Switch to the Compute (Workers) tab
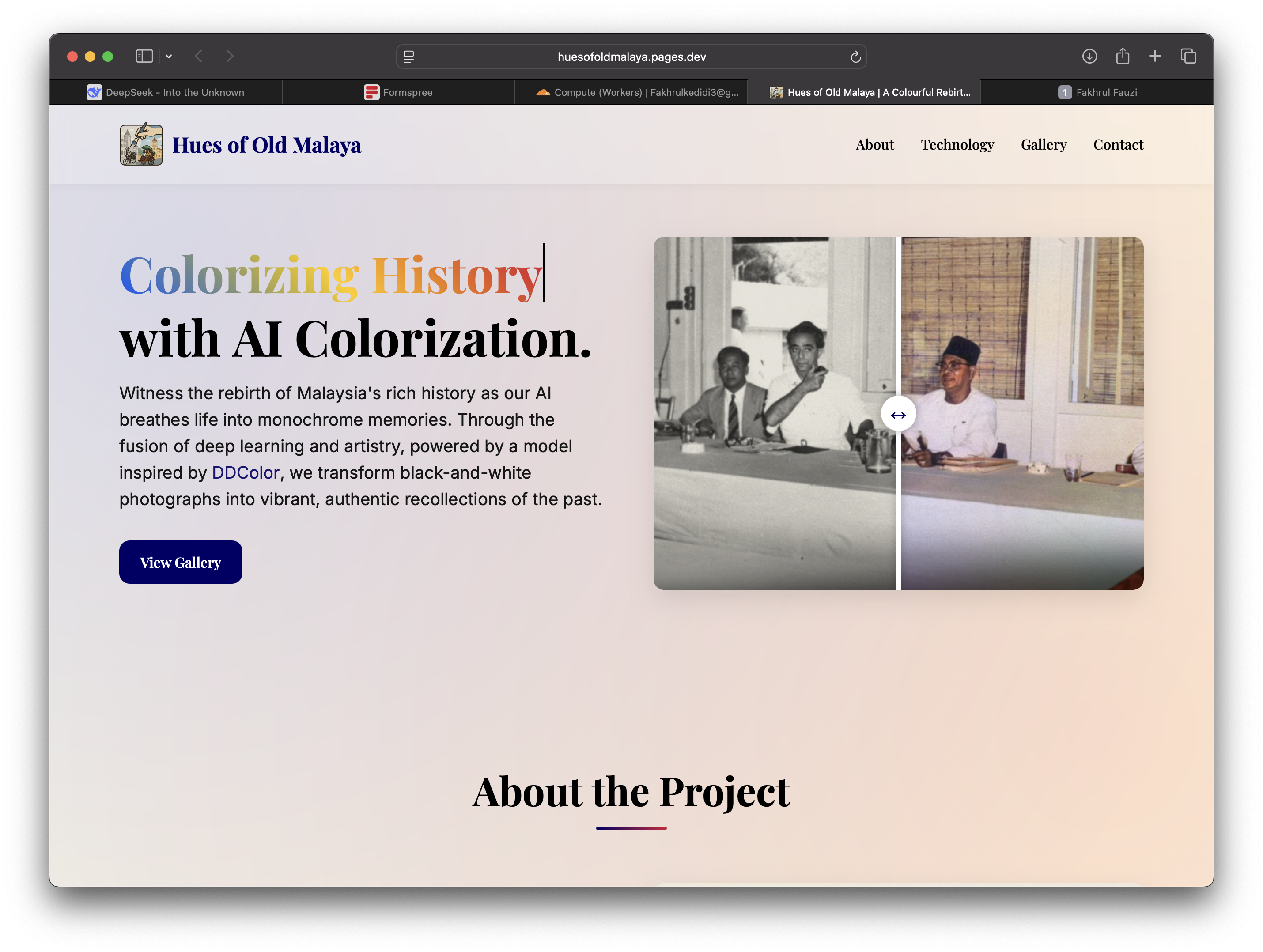 click(x=637, y=92)
